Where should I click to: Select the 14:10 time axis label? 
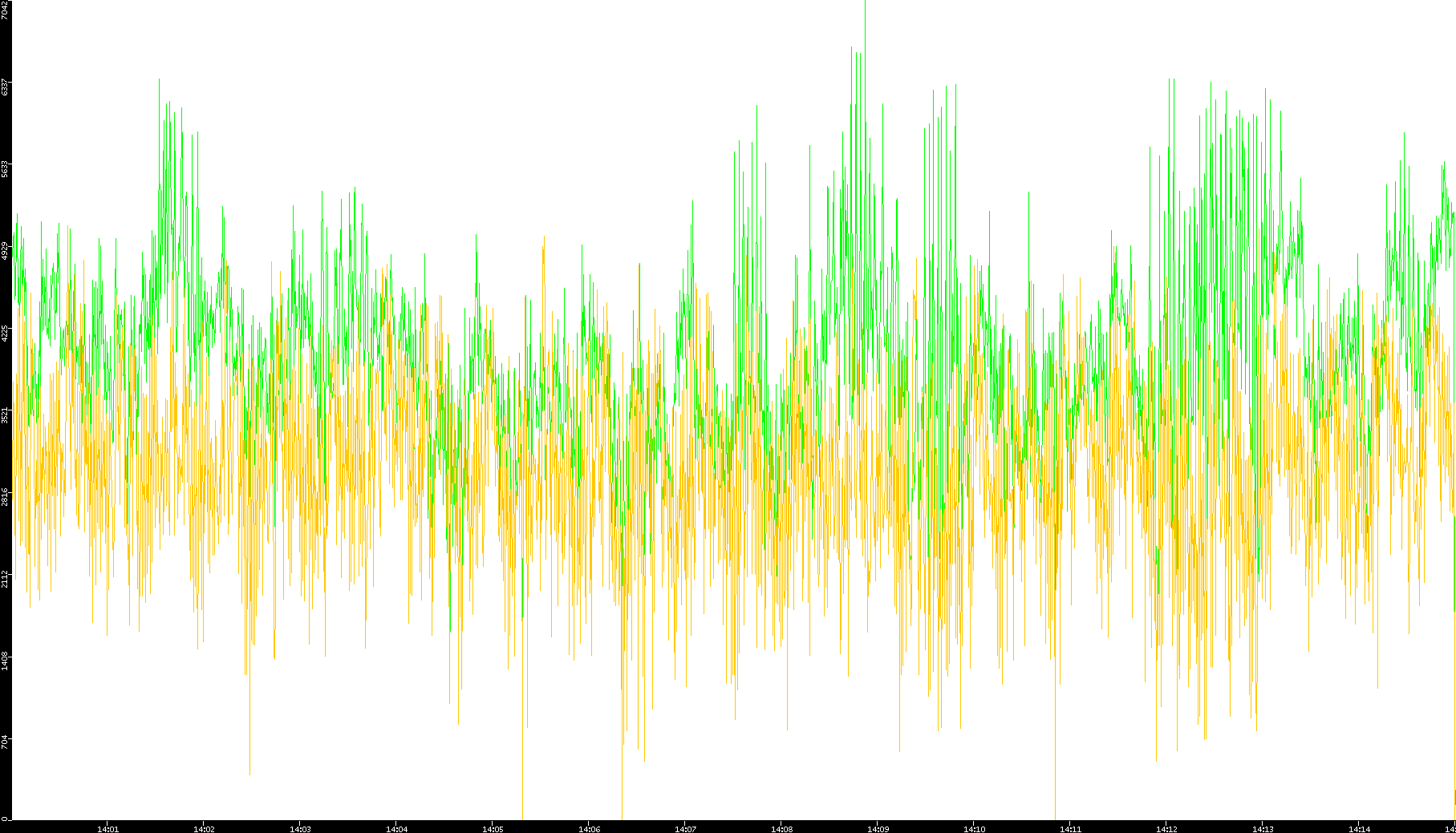(974, 829)
